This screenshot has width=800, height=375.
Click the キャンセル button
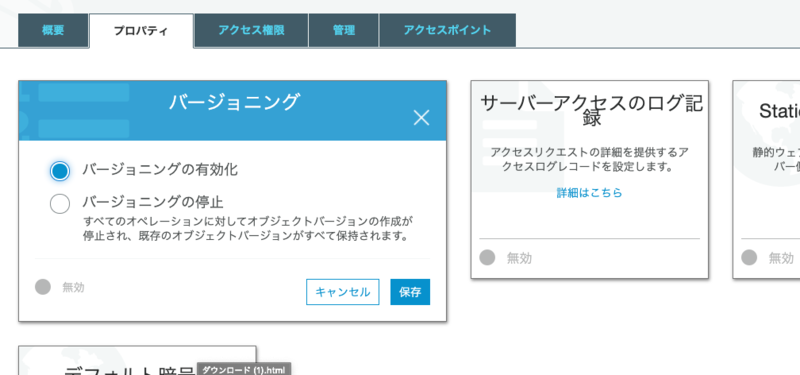point(342,292)
